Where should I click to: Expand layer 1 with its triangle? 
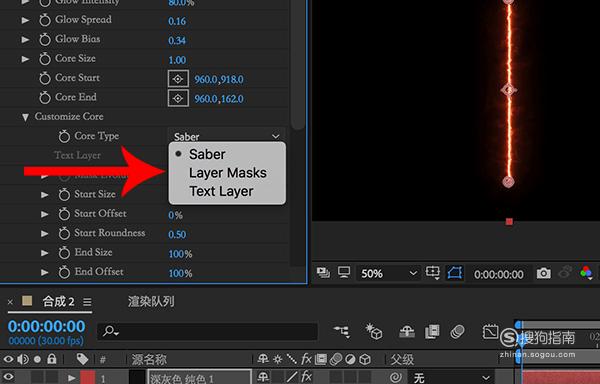tap(71, 378)
